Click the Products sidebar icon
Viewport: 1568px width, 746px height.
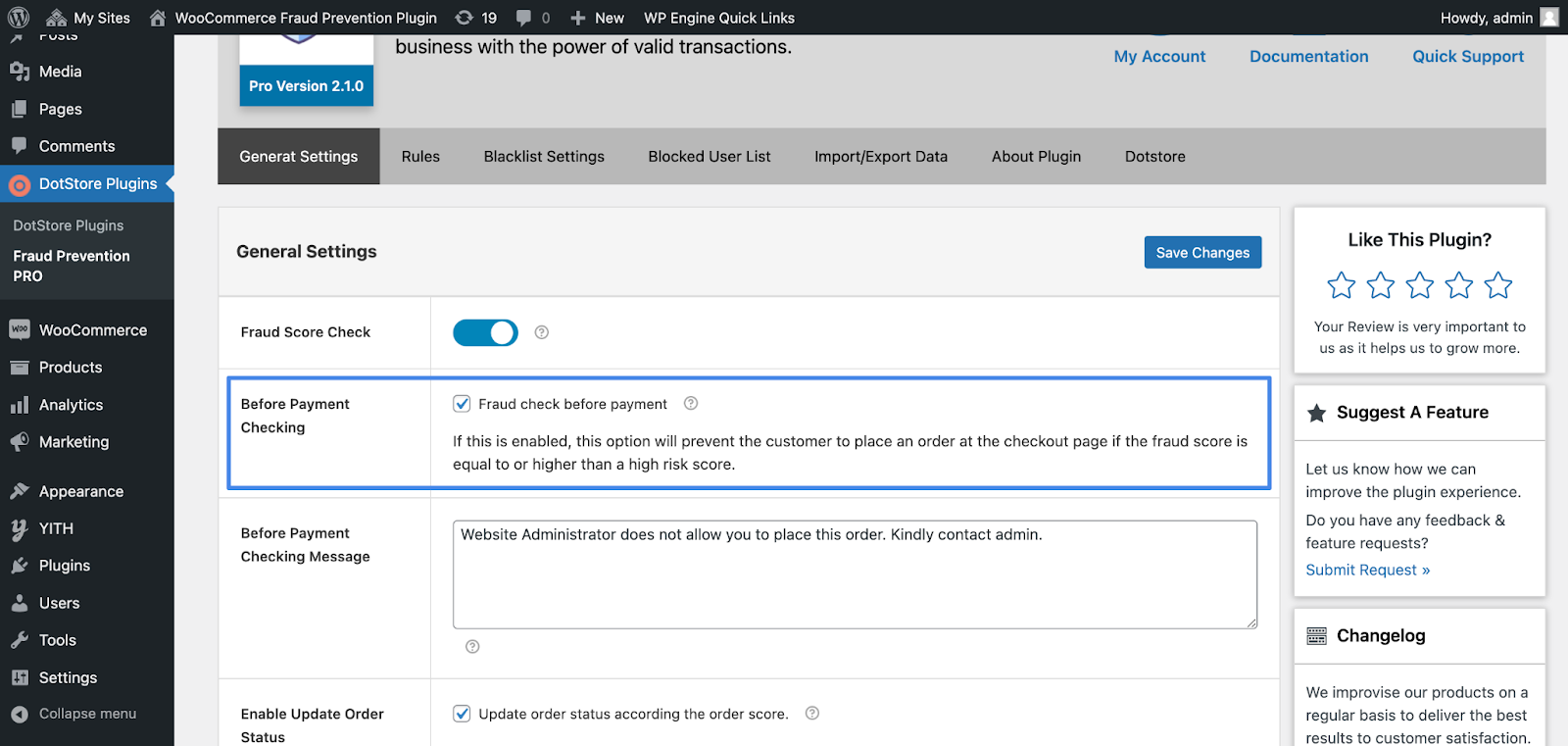coord(20,368)
